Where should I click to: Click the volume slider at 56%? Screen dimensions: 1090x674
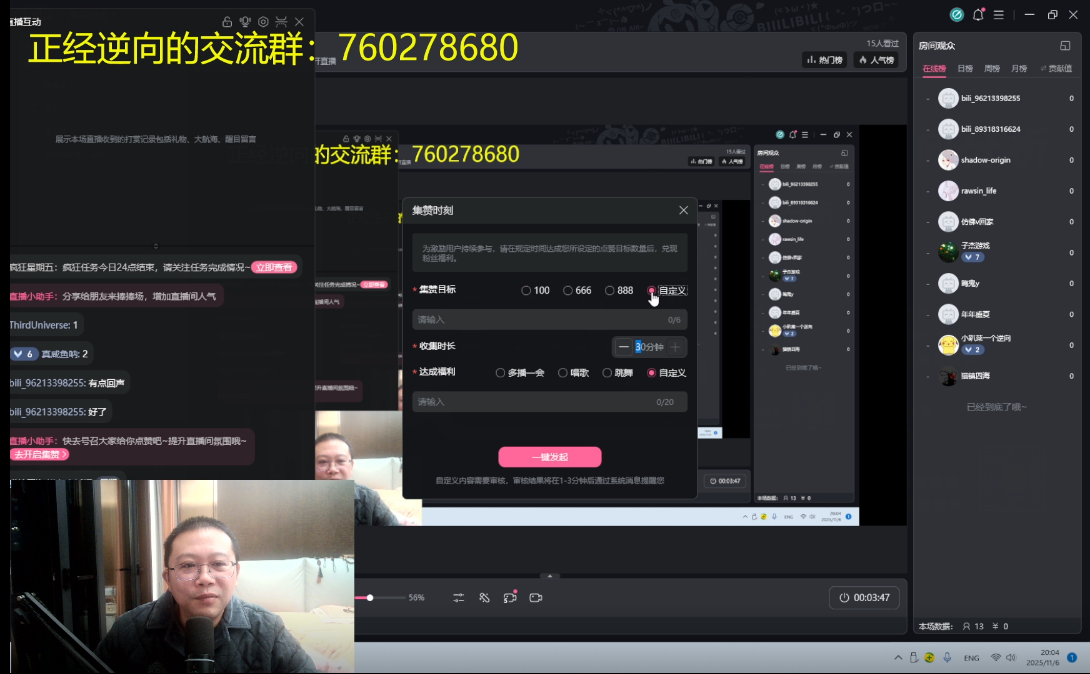click(x=370, y=597)
